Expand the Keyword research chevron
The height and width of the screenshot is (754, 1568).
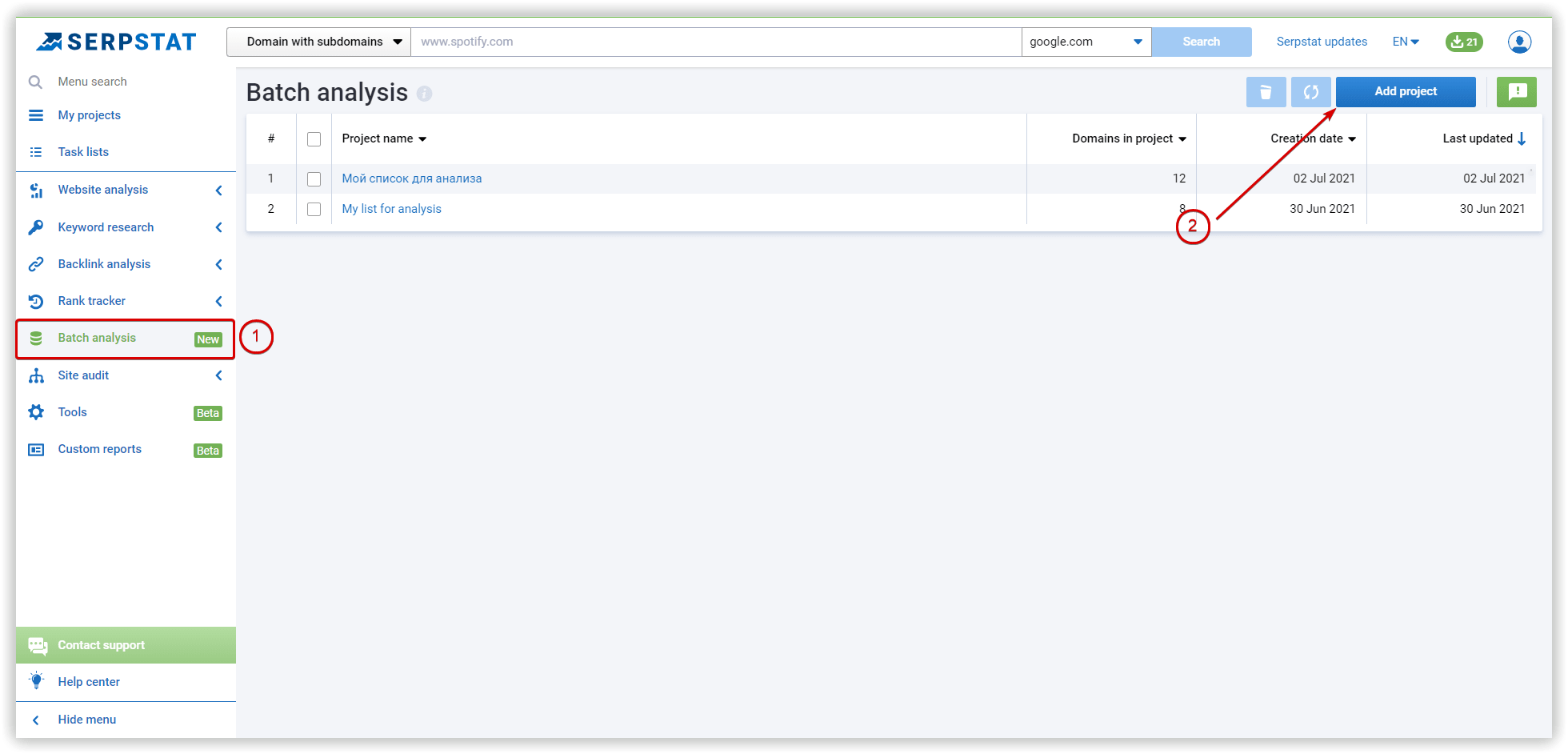[219, 227]
